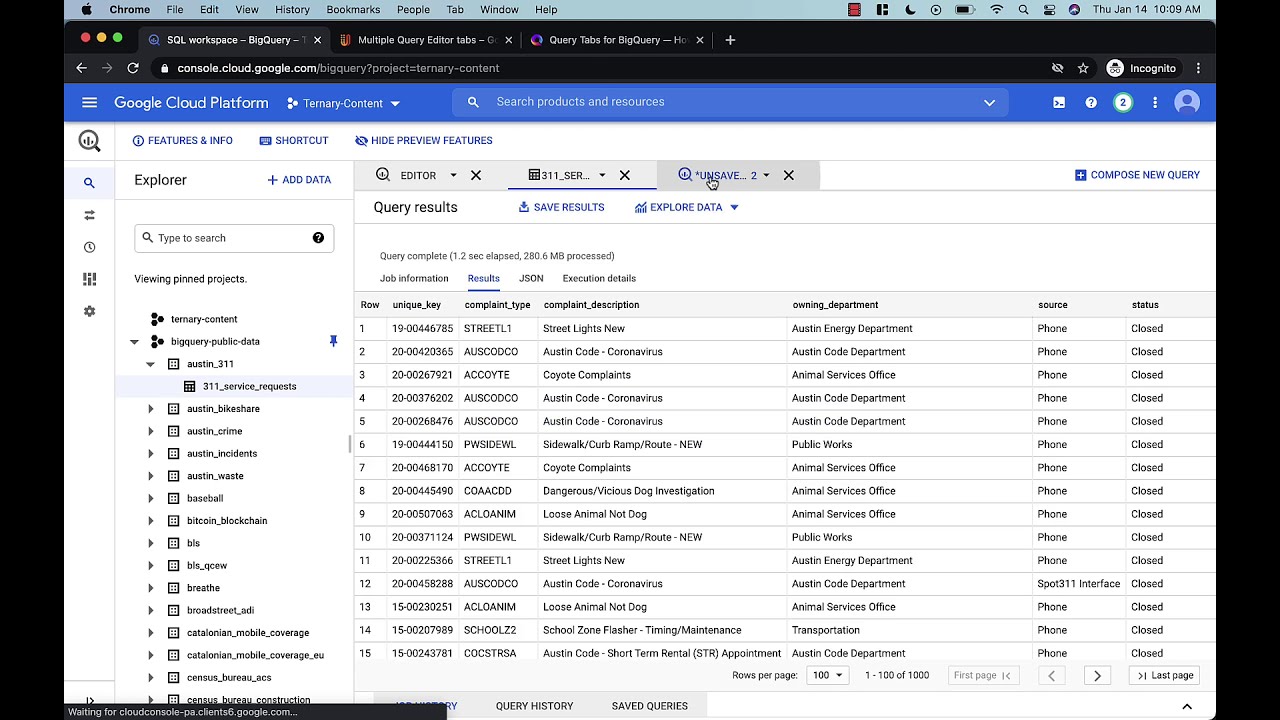Open notifications badge showing 2
This screenshot has width=1280, height=720.
coord(1123,102)
